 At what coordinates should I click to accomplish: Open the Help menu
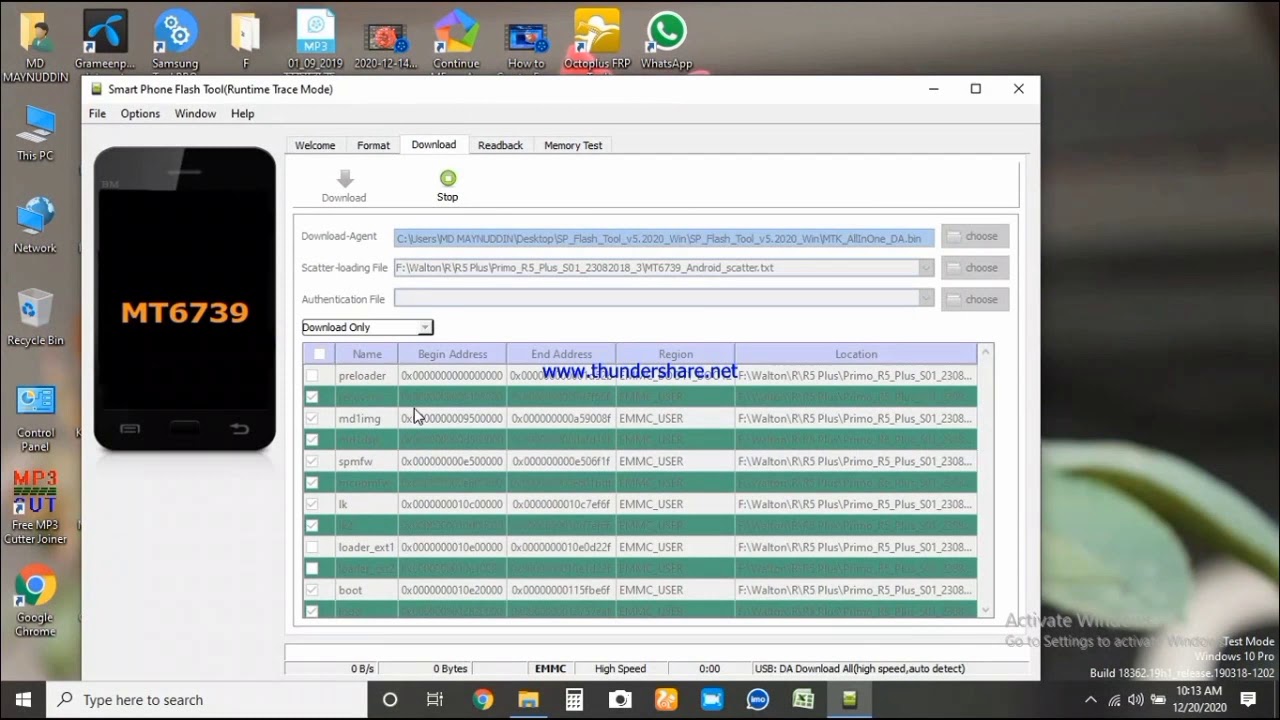[243, 114]
